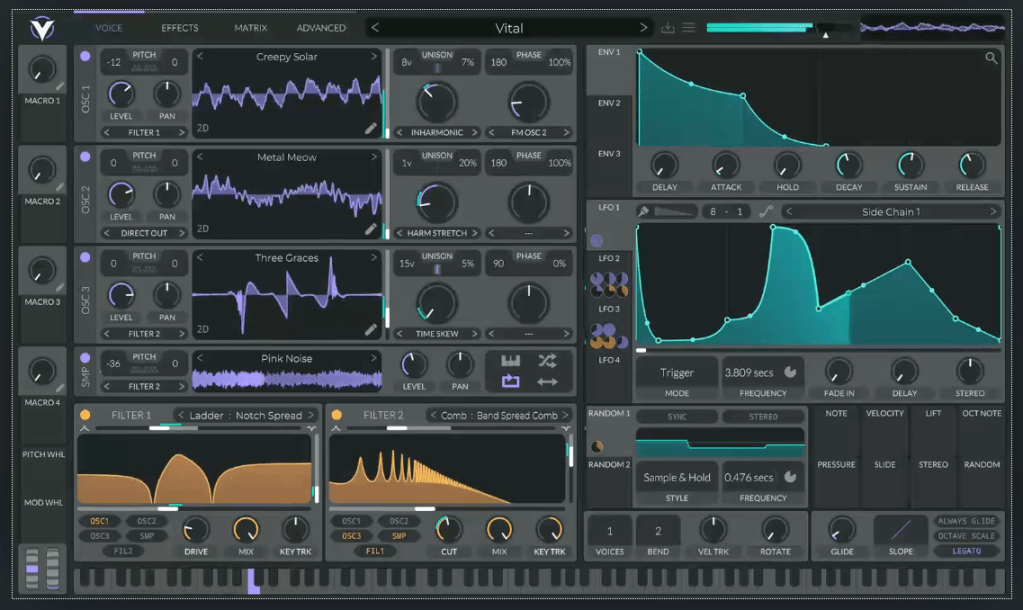Enable Sync on the Random 1 generator

tap(677, 417)
